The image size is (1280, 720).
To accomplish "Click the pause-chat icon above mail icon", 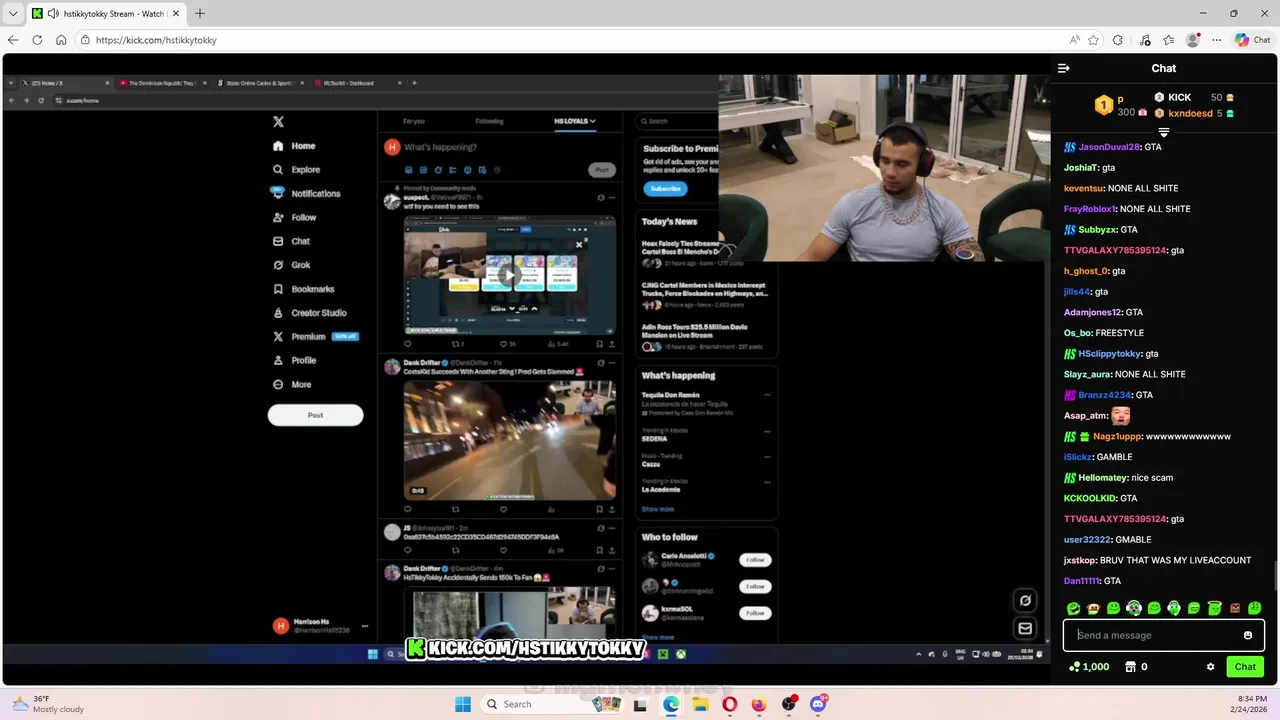I will click(1025, 601).
